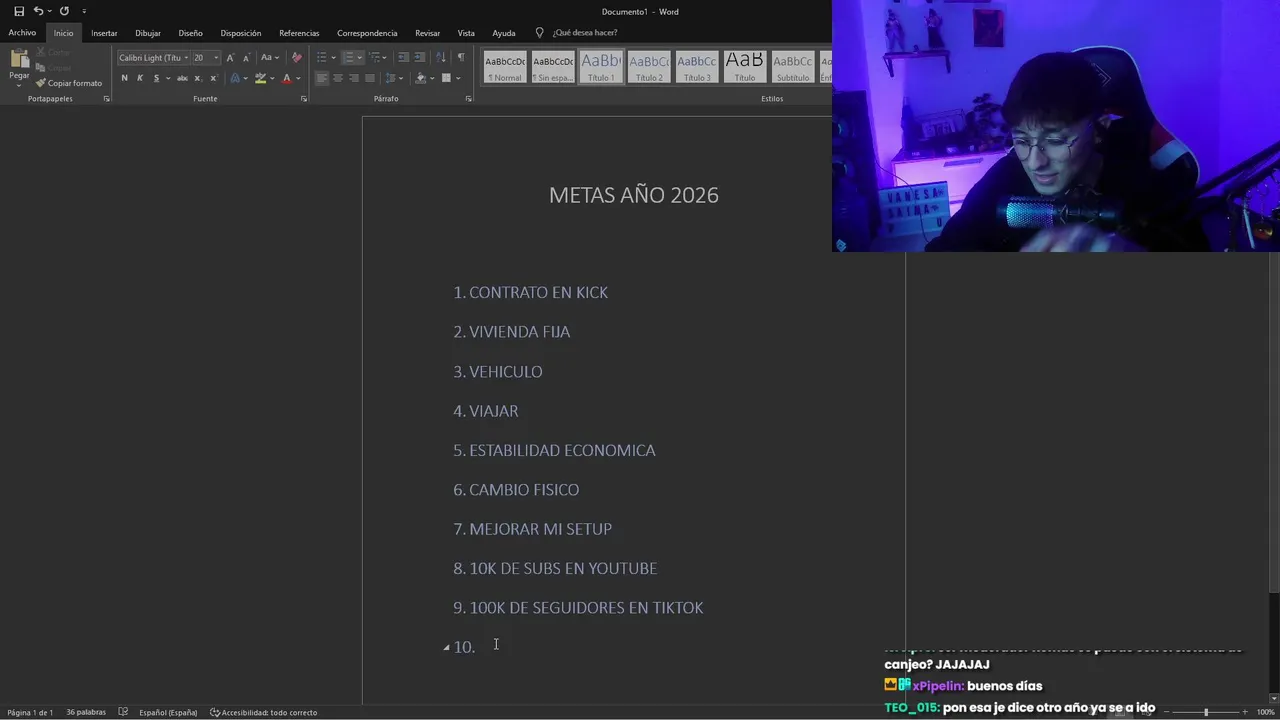Open the Accesibilidad: todo correcto checker
1280x720 pixels.
tap(263, 712)
